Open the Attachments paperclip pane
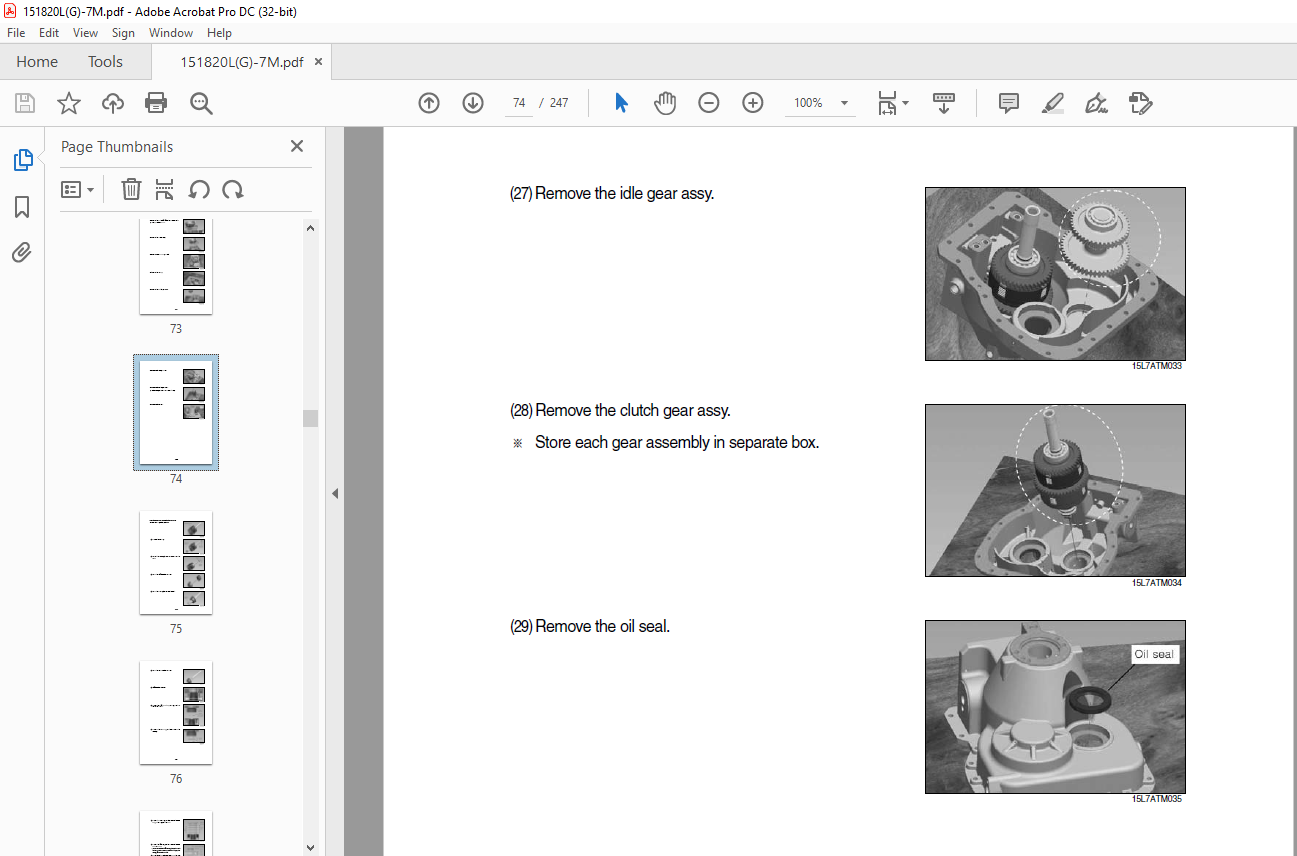Screen dimensions: 1297x856 coord(22,252)
